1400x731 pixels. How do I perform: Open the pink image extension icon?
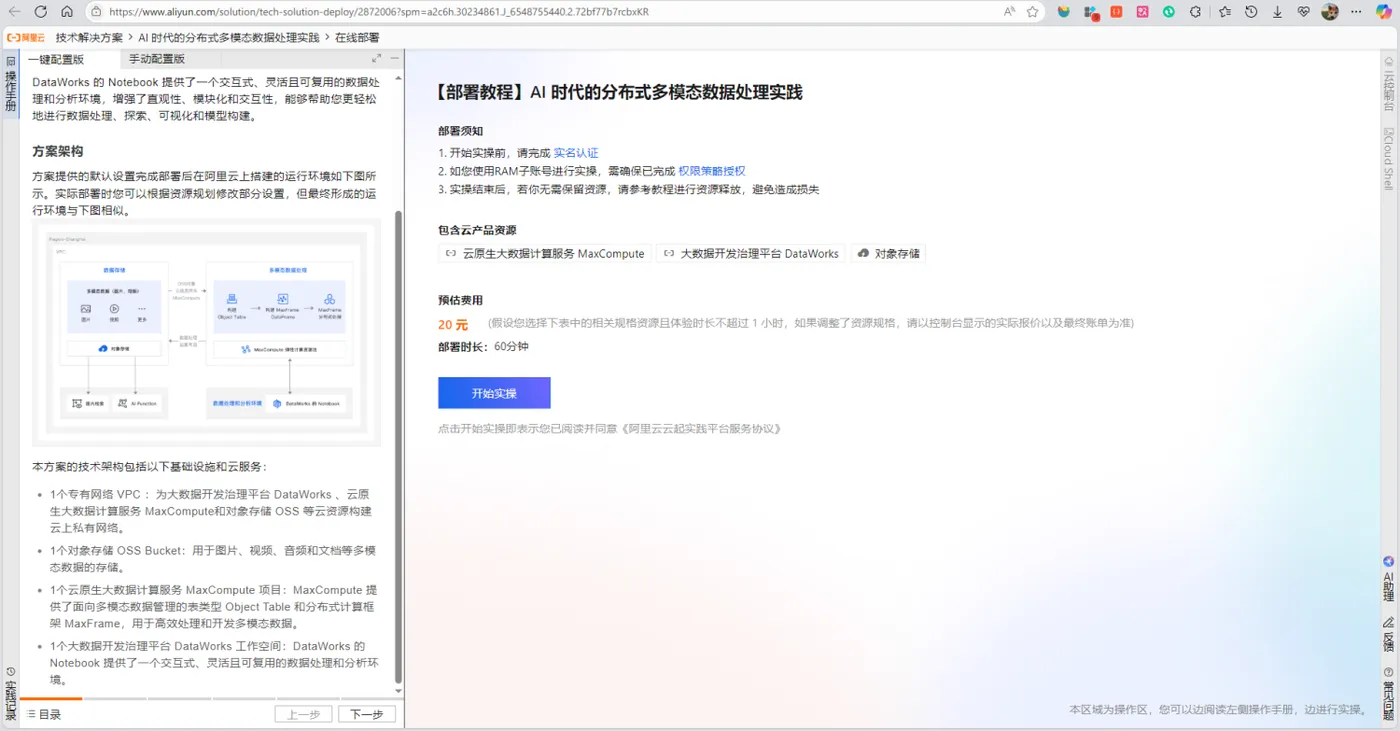[1142, 12]
